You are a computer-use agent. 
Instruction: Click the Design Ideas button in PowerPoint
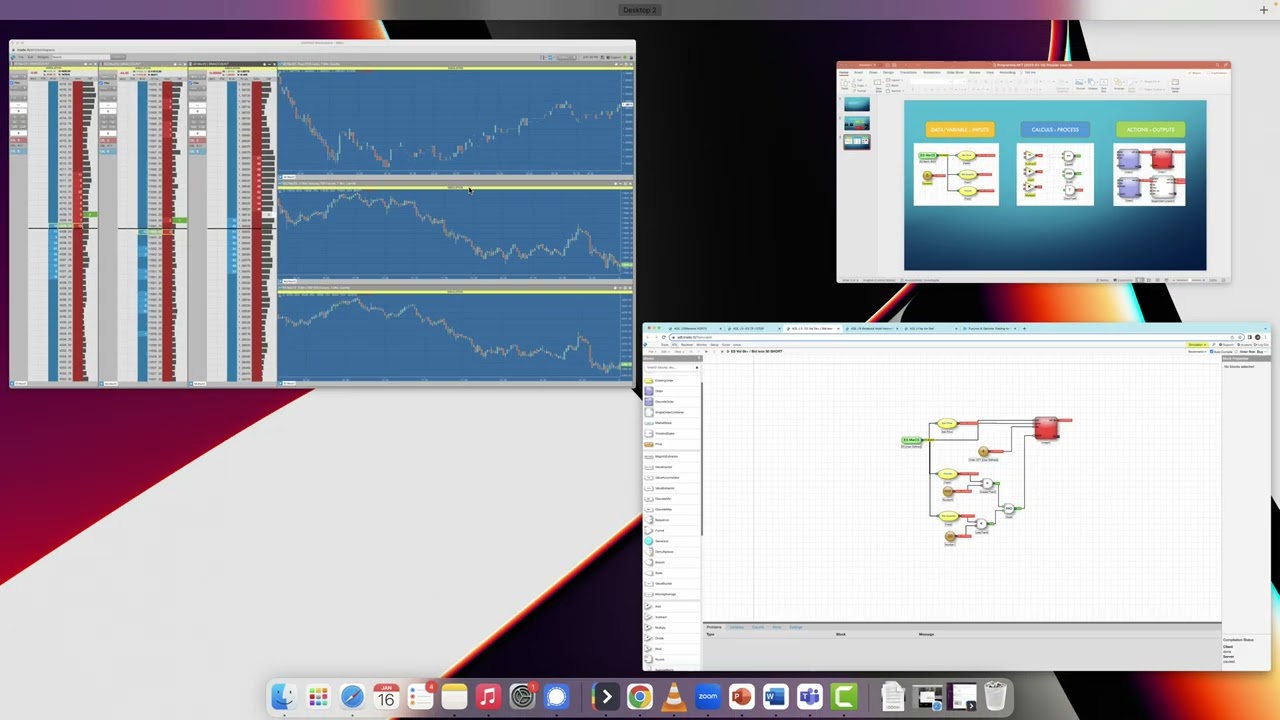[x=1175, y=84]
